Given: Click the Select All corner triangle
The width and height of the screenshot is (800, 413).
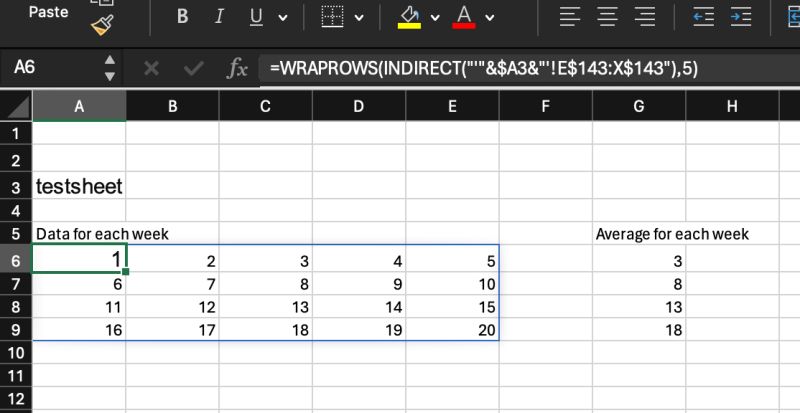Looking at the screenshot, I should (16, 106).
